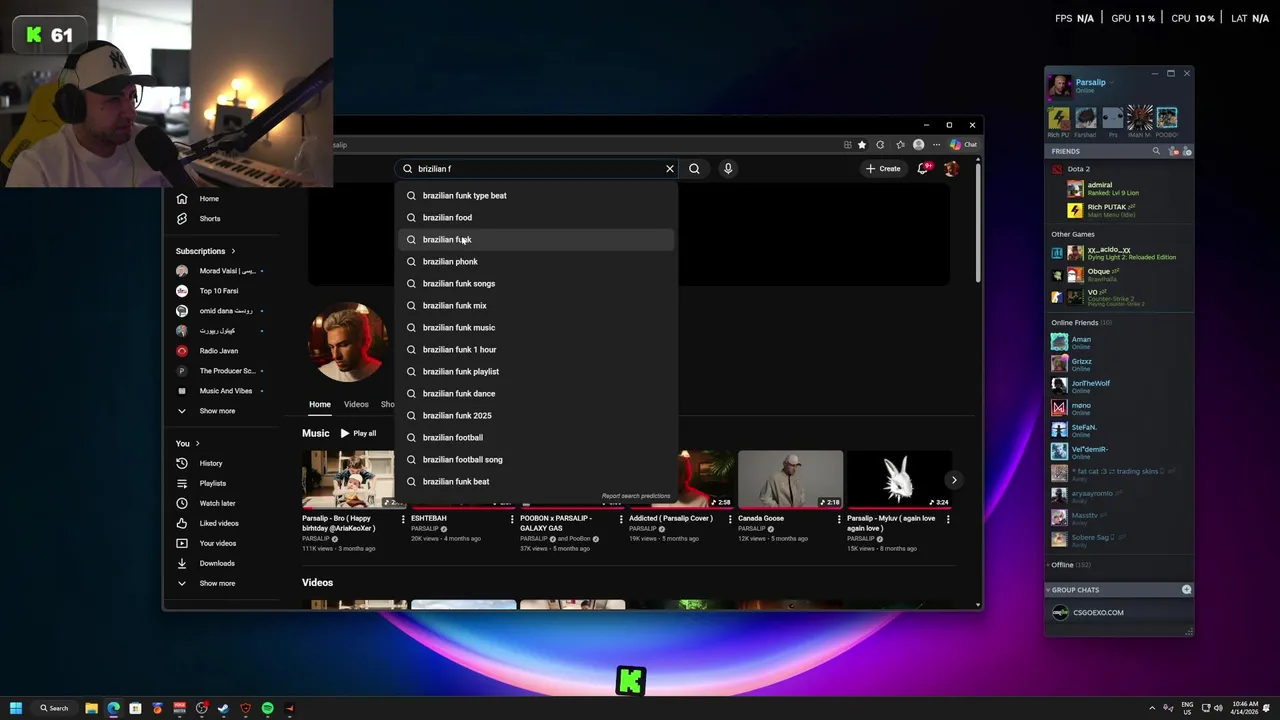Open File Explorer from the taskbar
The image size is (1280, 720).
(91, 708)
